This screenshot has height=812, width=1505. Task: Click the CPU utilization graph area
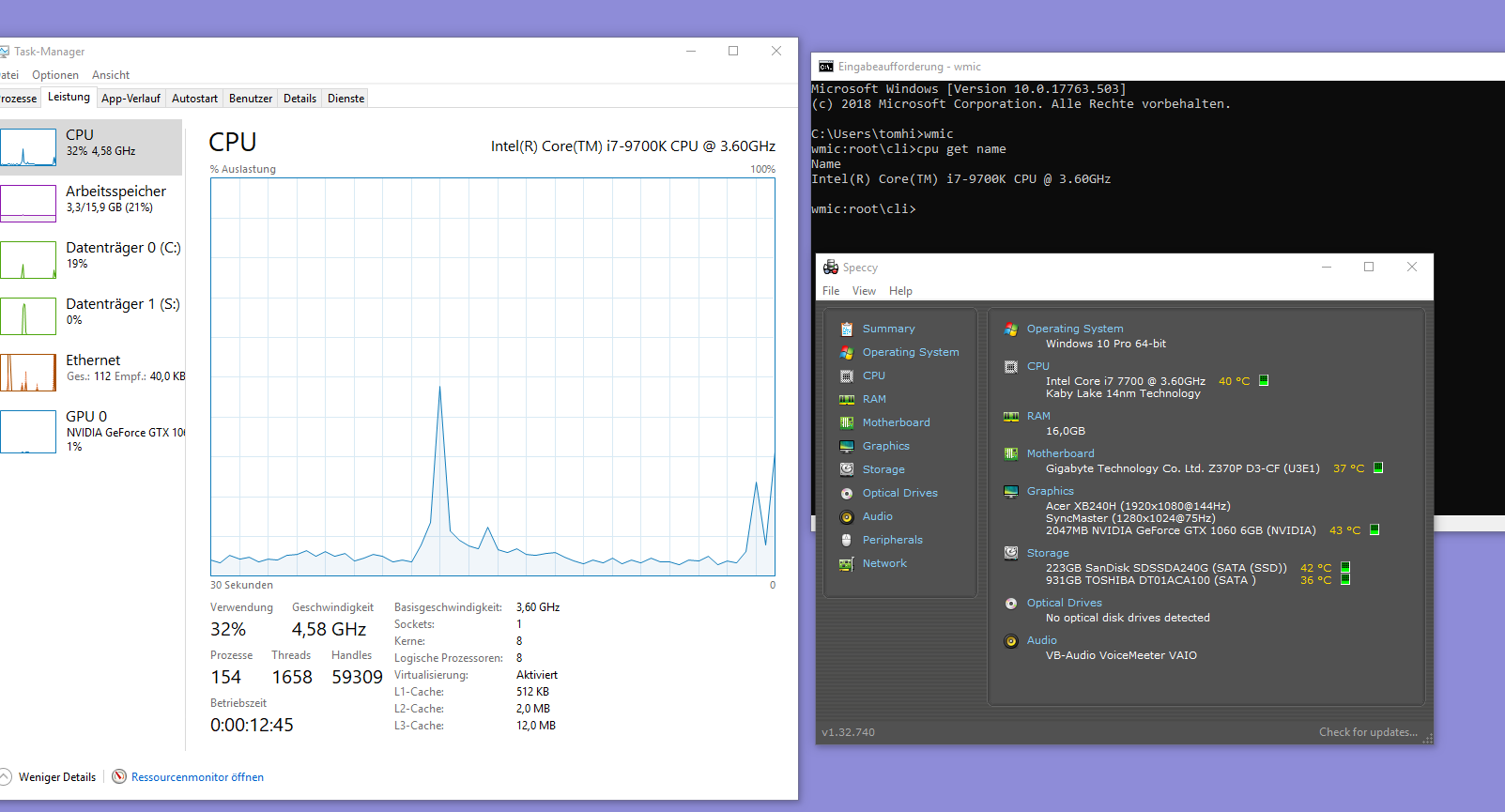493,376
